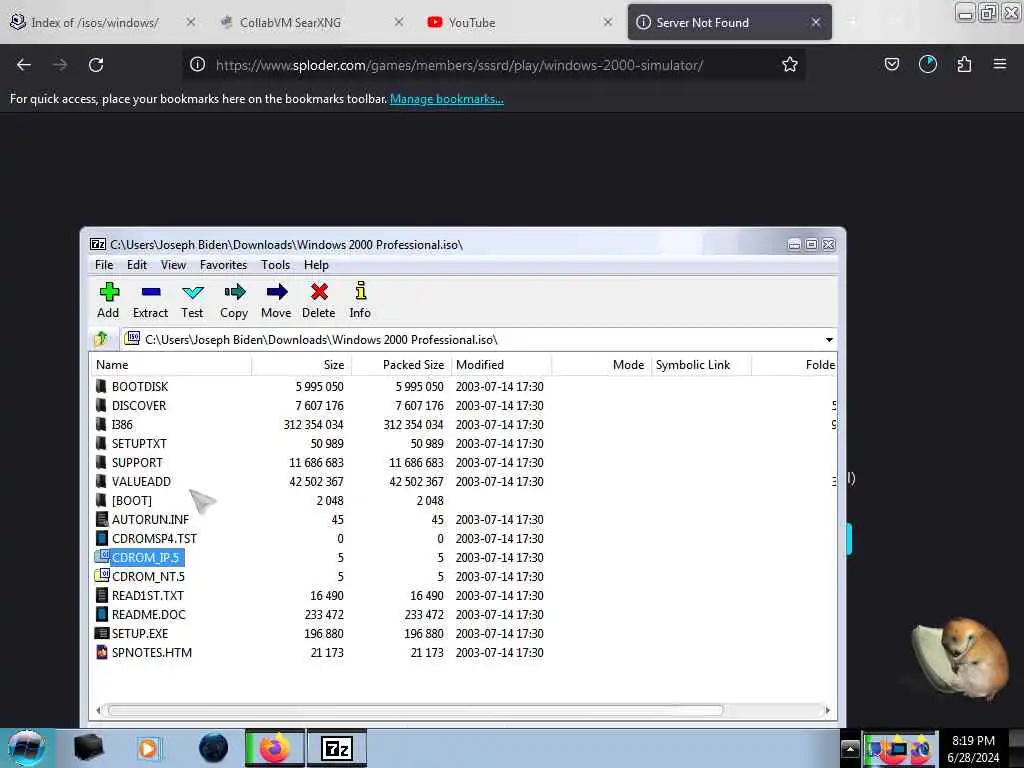
Task: Open the Help menu in 7-Zip
Action: pos(316,264)
